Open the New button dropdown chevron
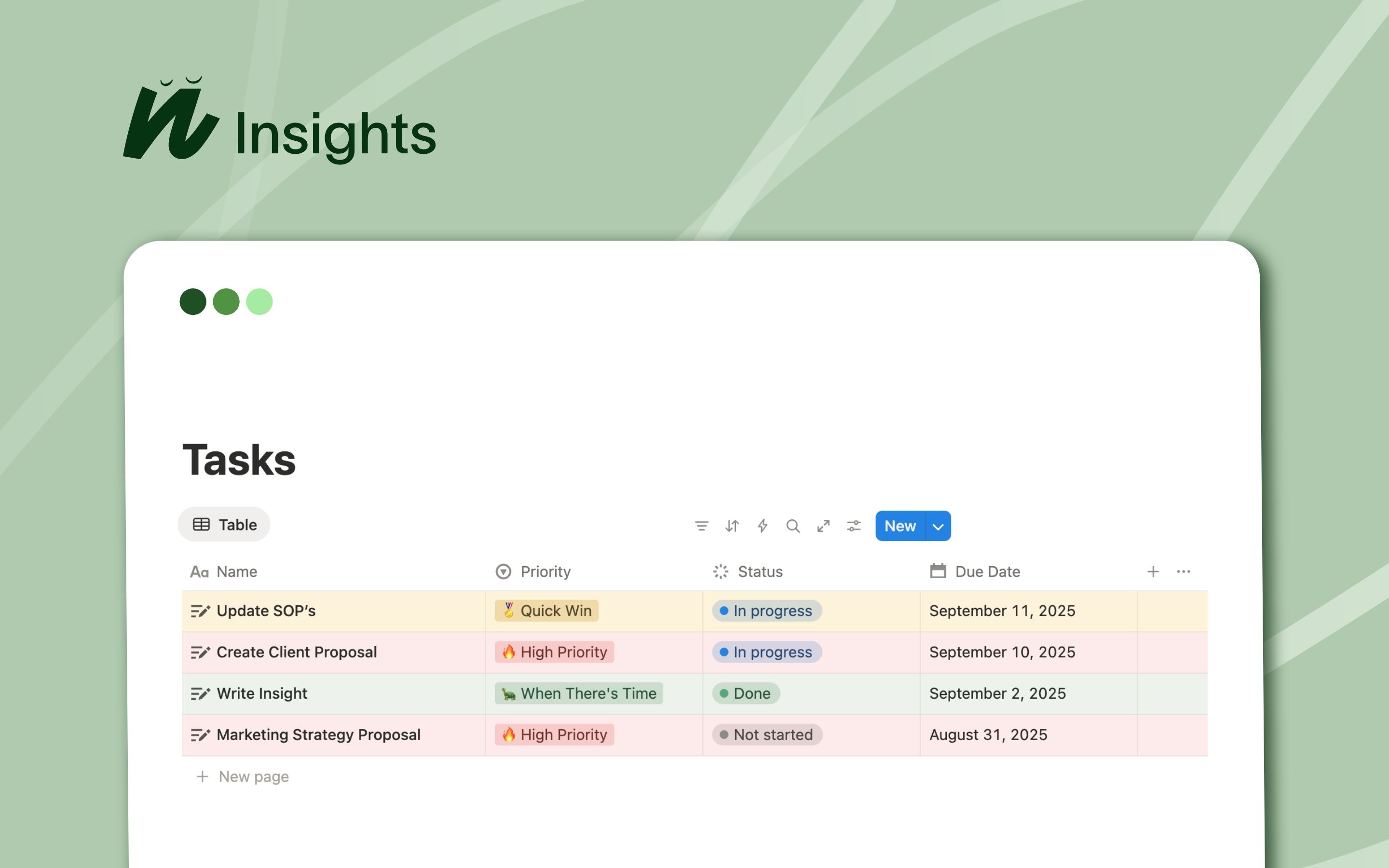This screenshot has height=868, width=1389. click(x=938, y=526)
